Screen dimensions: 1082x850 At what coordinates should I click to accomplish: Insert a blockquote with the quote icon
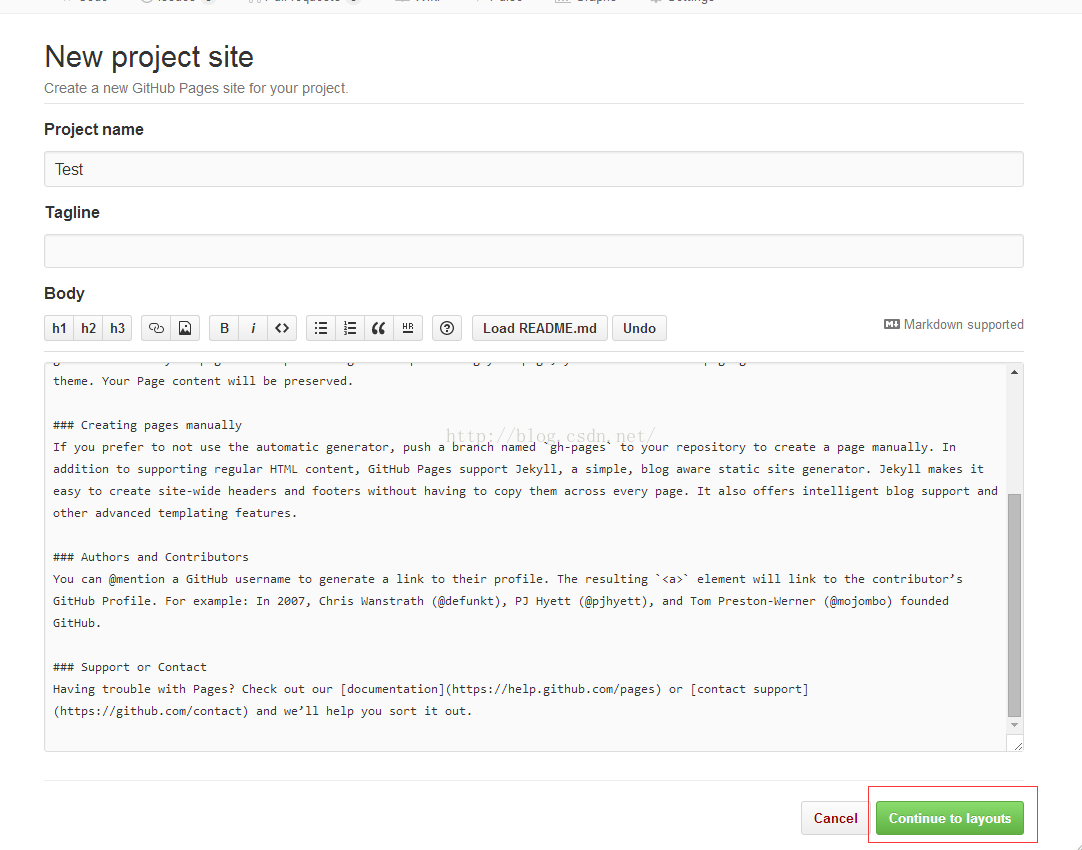click(379, 328)
